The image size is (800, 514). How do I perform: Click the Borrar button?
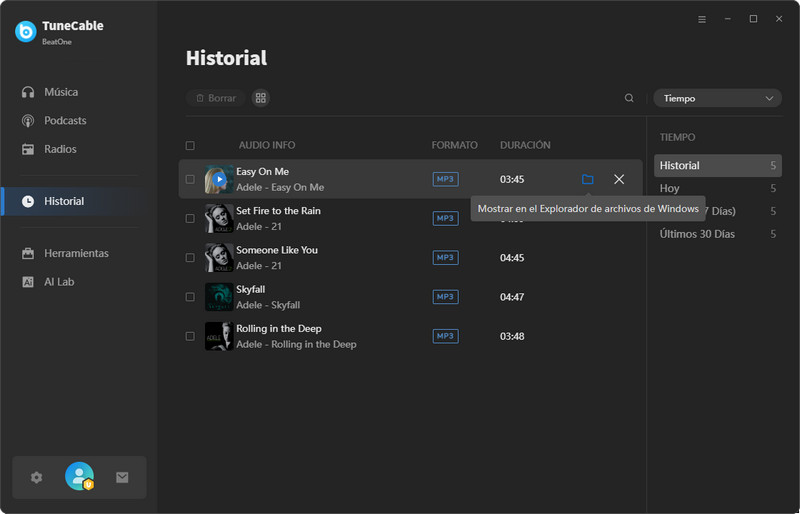coord(216,98)
